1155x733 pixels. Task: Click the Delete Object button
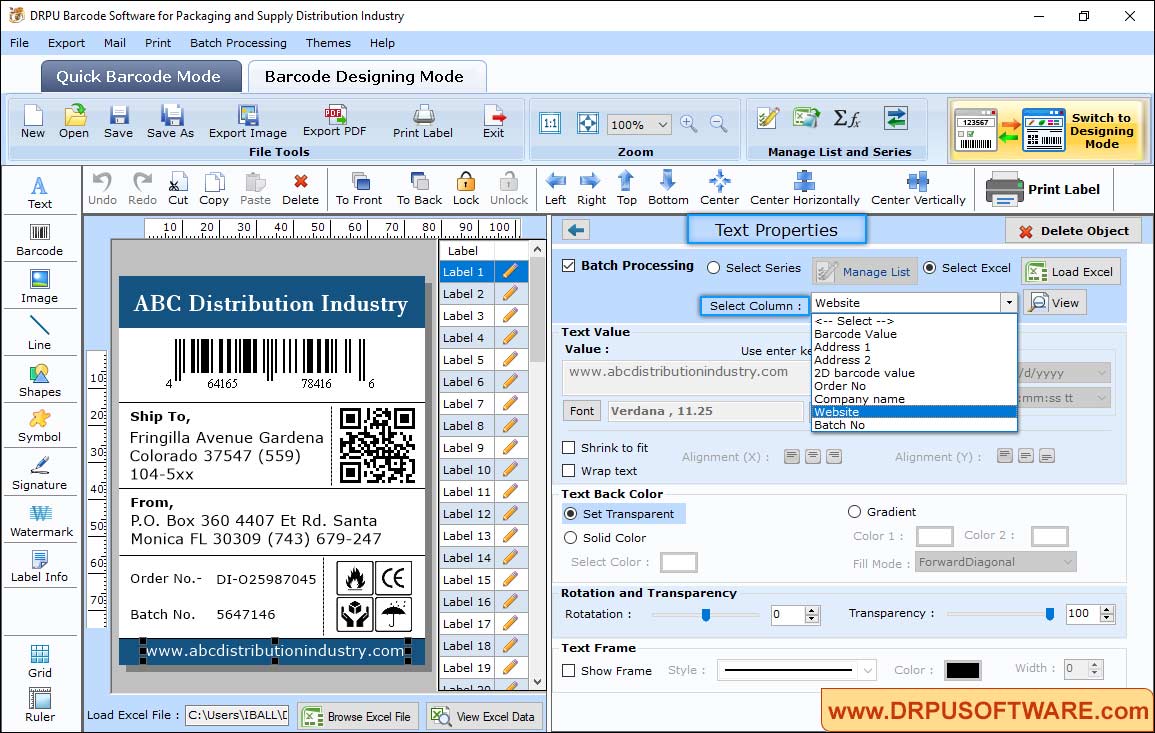pyautogui.click(x=1073, y=231)
